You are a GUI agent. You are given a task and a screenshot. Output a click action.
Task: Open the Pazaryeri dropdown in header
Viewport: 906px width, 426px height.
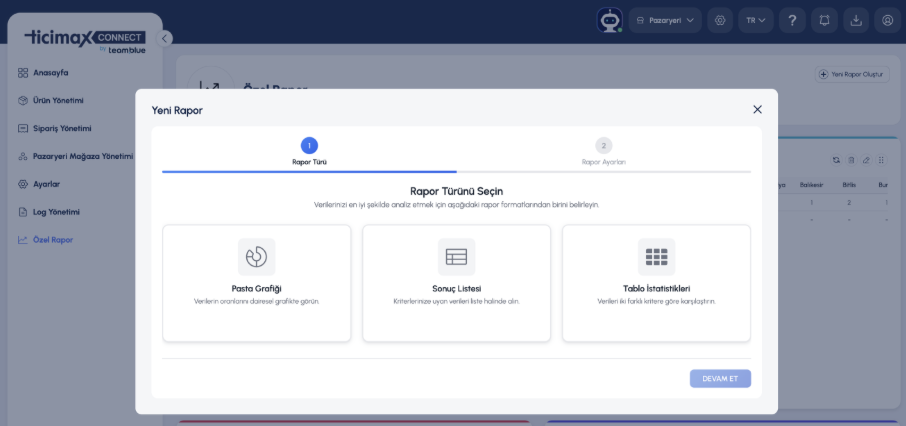point(665,20)
